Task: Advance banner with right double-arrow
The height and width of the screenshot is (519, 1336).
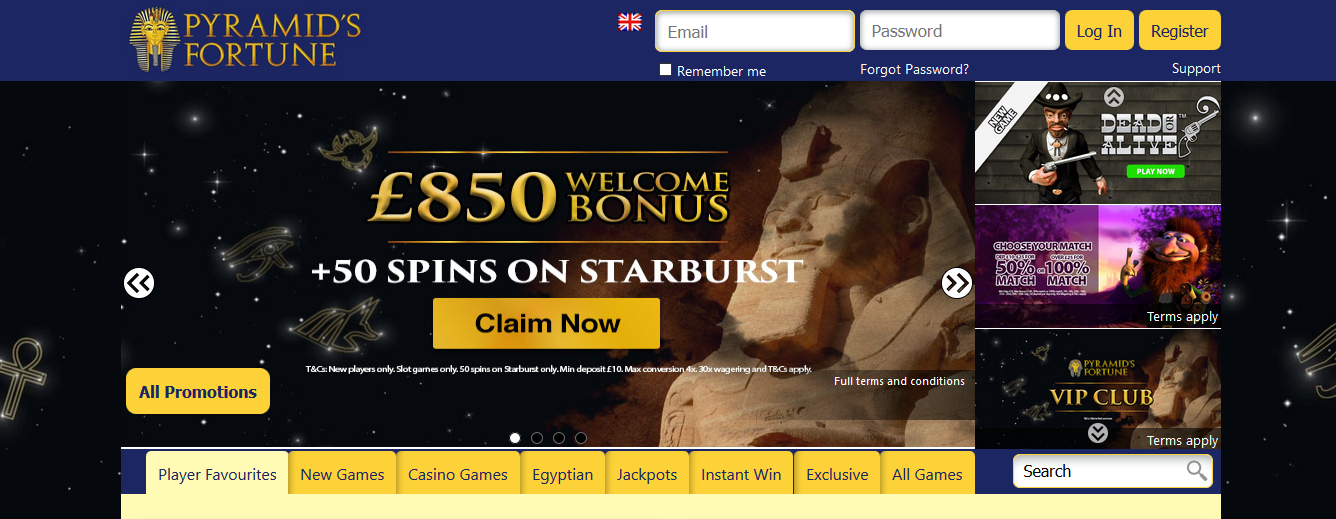Action: click(957, 283)
